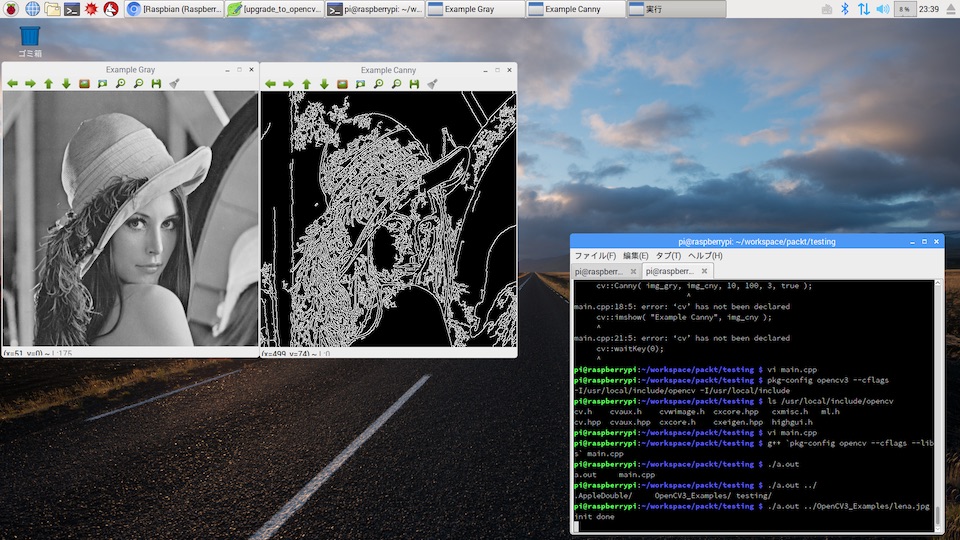Open the Raspberry Pi main menu
The height and width of the screenshot is (540, 960).
tap(12, 9)
